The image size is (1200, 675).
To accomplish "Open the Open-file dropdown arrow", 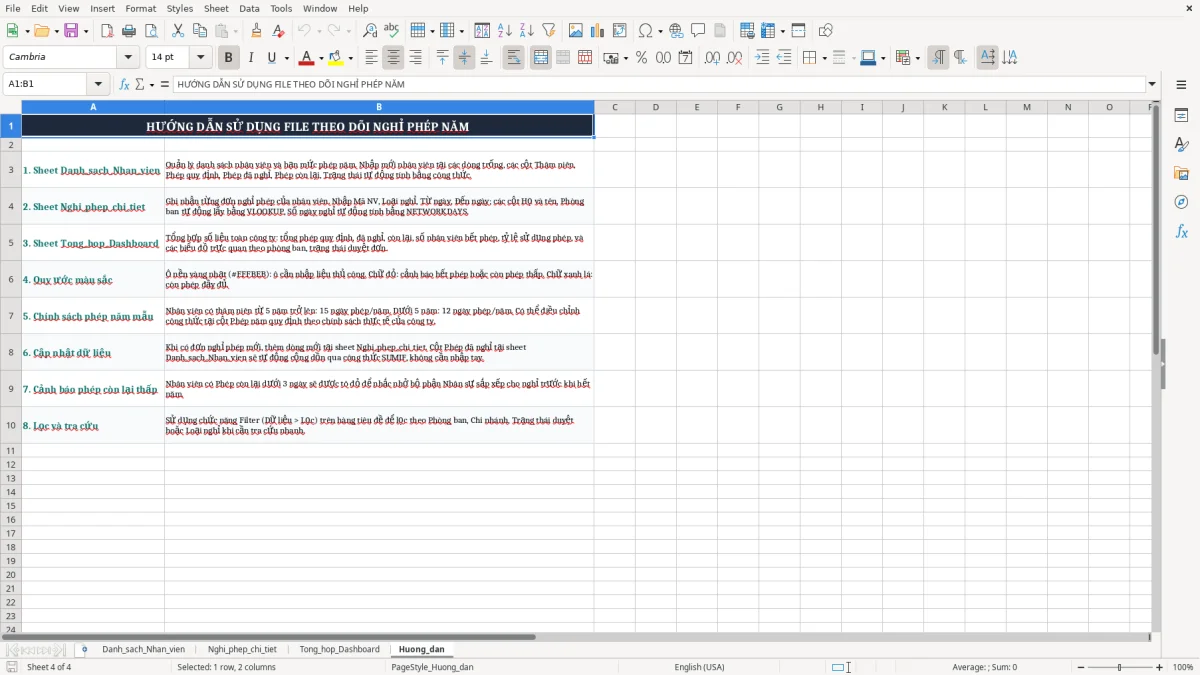I will (56, 31).
